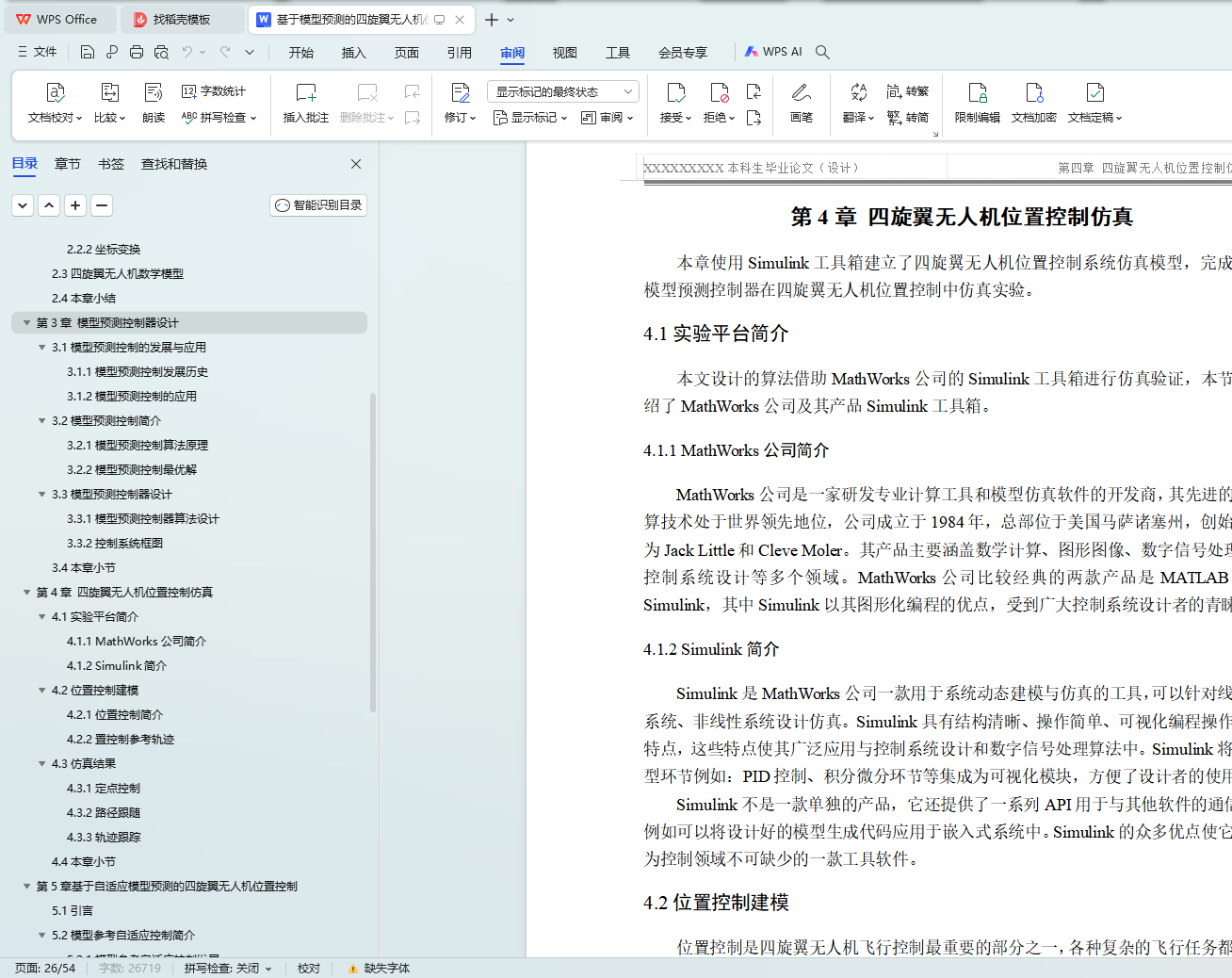Promote heading using the plus button
Image resolution: width=1232 pixels, height=978 pixels.
point(76,205)
